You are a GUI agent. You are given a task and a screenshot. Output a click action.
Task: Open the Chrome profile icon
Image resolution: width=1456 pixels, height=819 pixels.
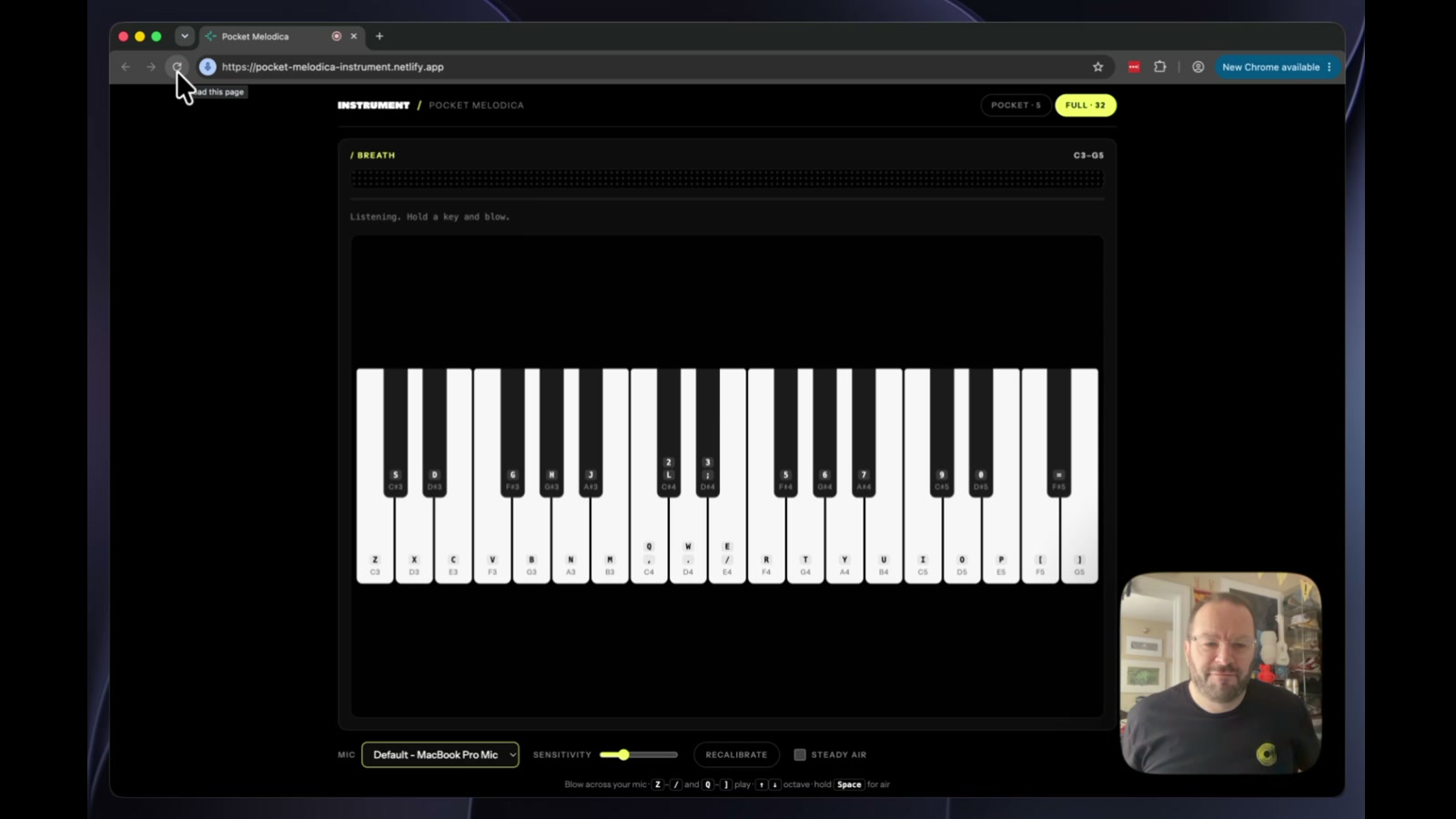pos(1198,66)
